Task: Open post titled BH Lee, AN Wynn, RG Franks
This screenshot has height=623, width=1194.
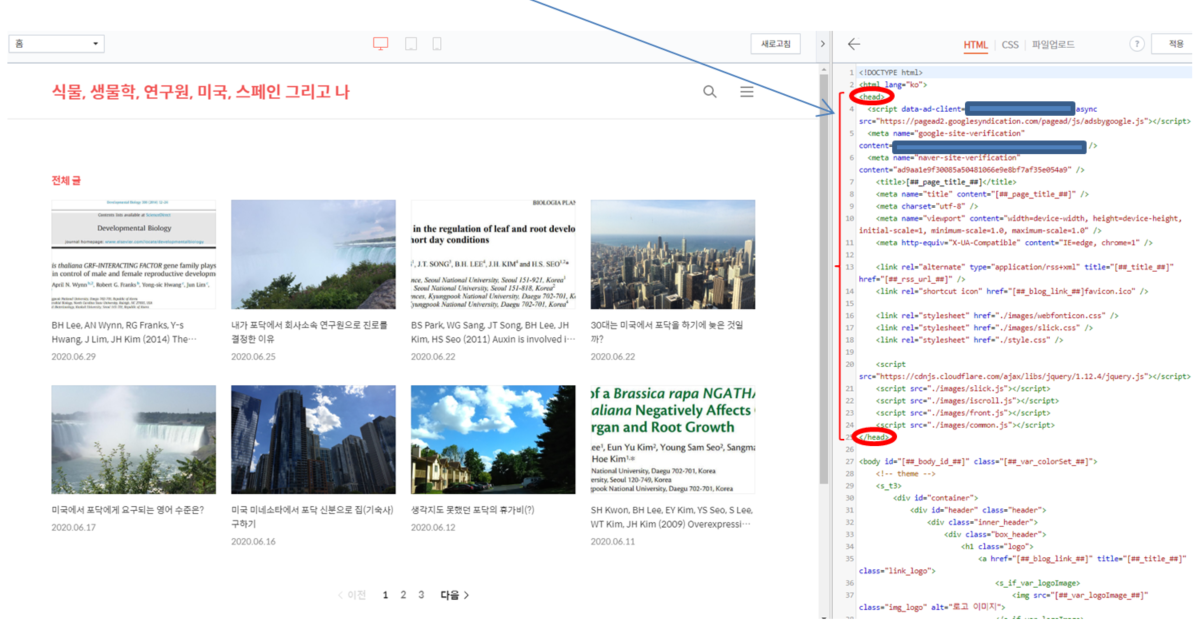Action: point(124,332)
